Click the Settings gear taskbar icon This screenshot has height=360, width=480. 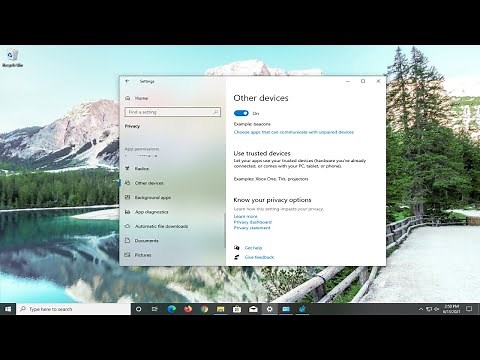(269, 309)
